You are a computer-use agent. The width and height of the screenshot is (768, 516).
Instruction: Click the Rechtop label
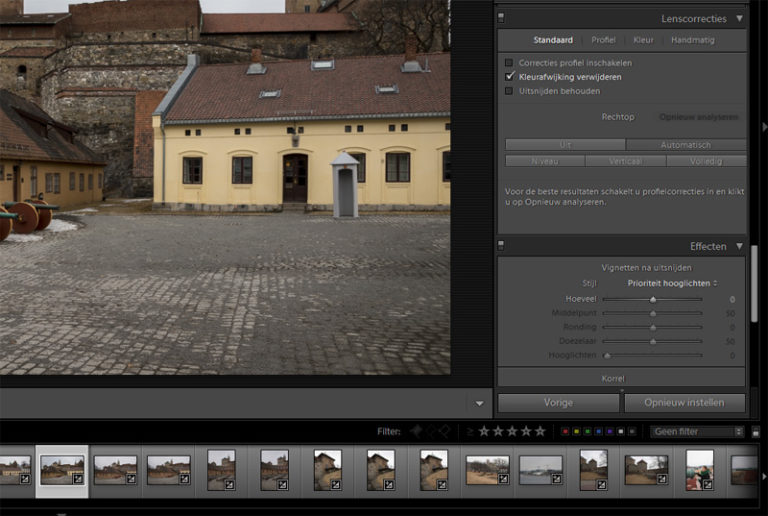pos(618,117)
